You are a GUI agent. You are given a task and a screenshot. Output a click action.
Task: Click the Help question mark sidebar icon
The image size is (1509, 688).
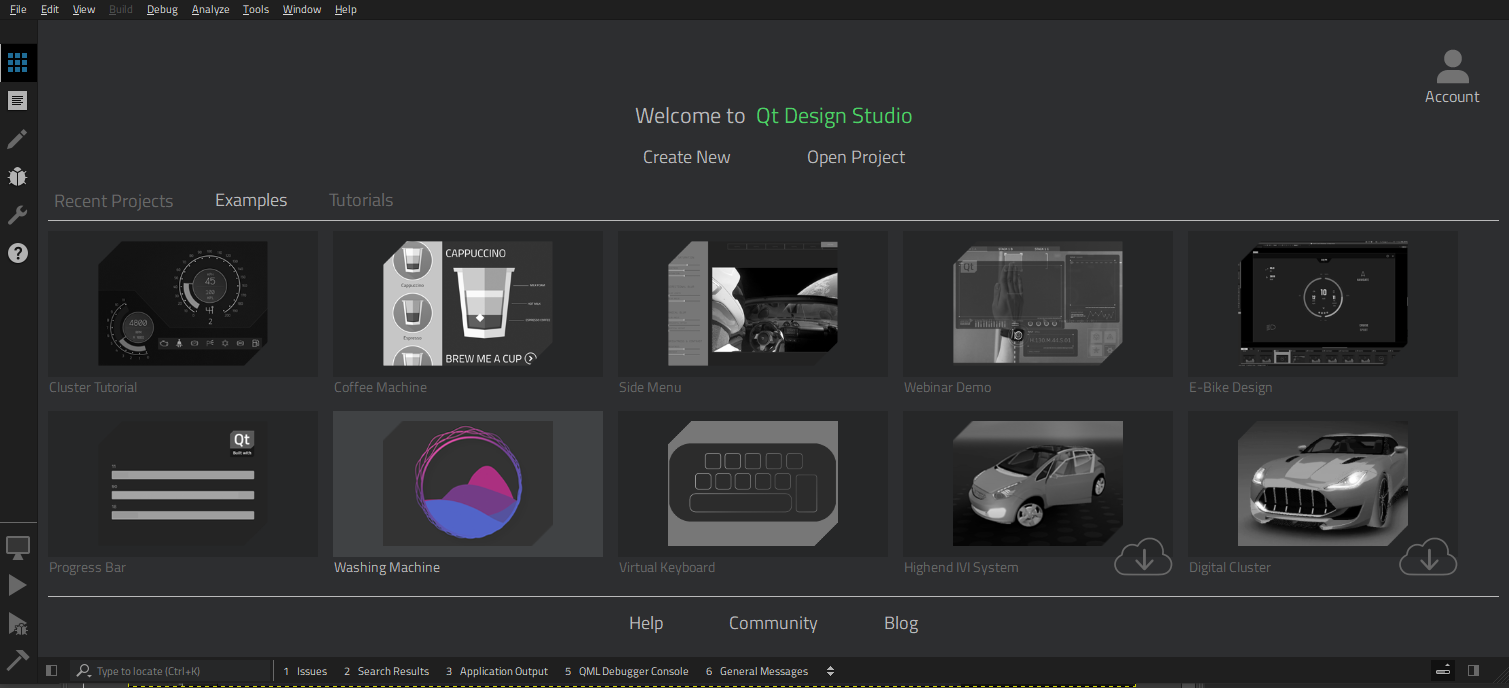coord(17,253)
